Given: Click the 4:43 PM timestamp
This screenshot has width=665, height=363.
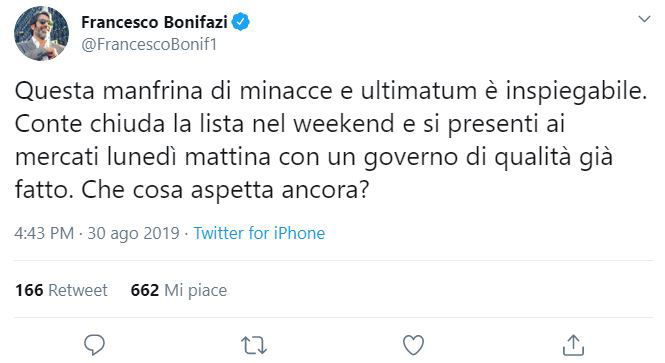Looking at the screenshot, I should click(x=44, y=233).
